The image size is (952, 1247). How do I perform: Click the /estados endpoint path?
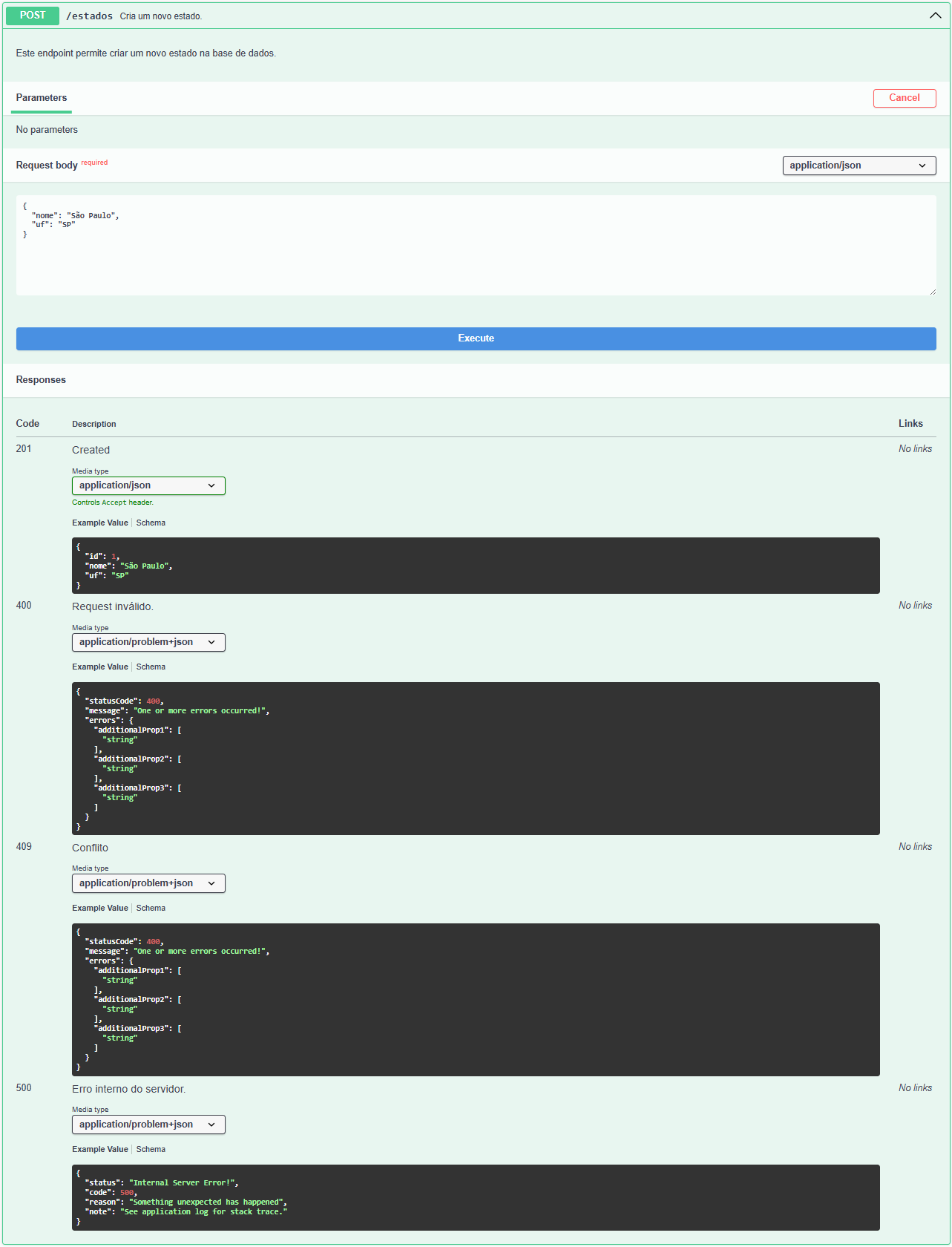90,16
